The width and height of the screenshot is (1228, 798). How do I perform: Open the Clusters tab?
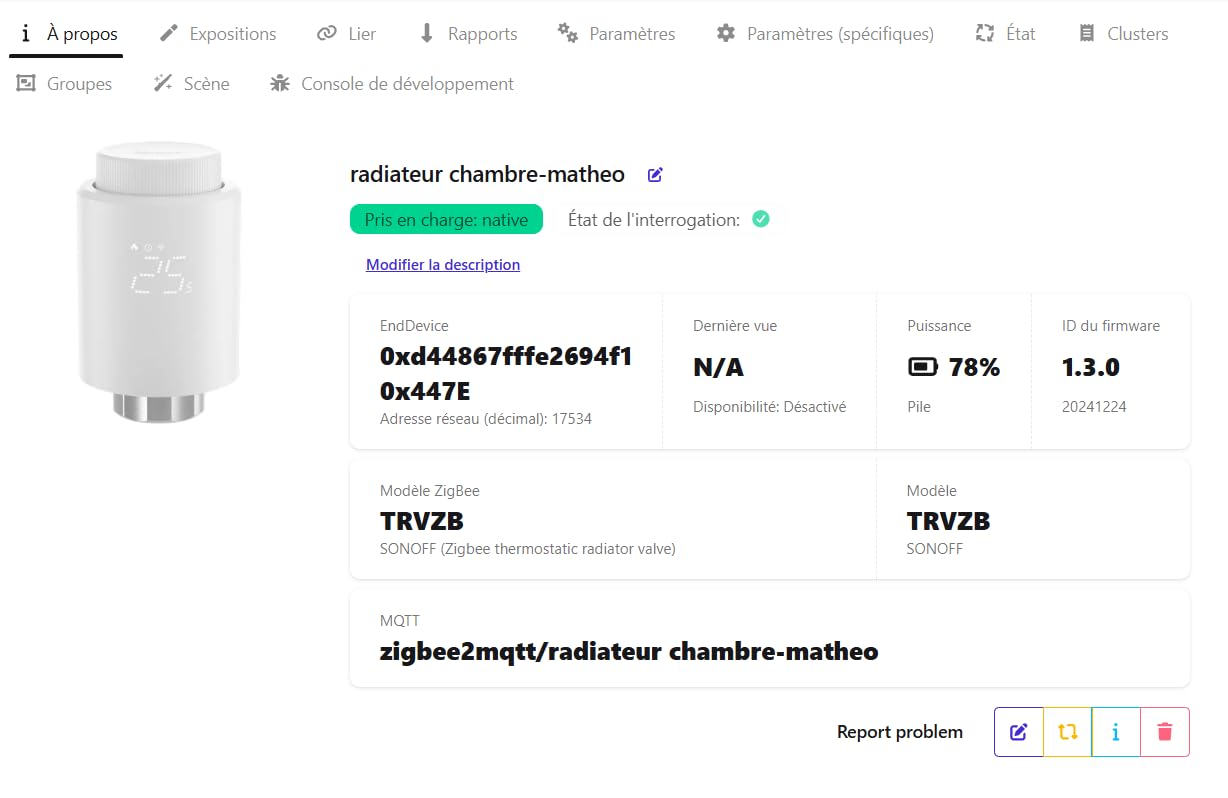pyautogui.click(x=1123, y=34)
